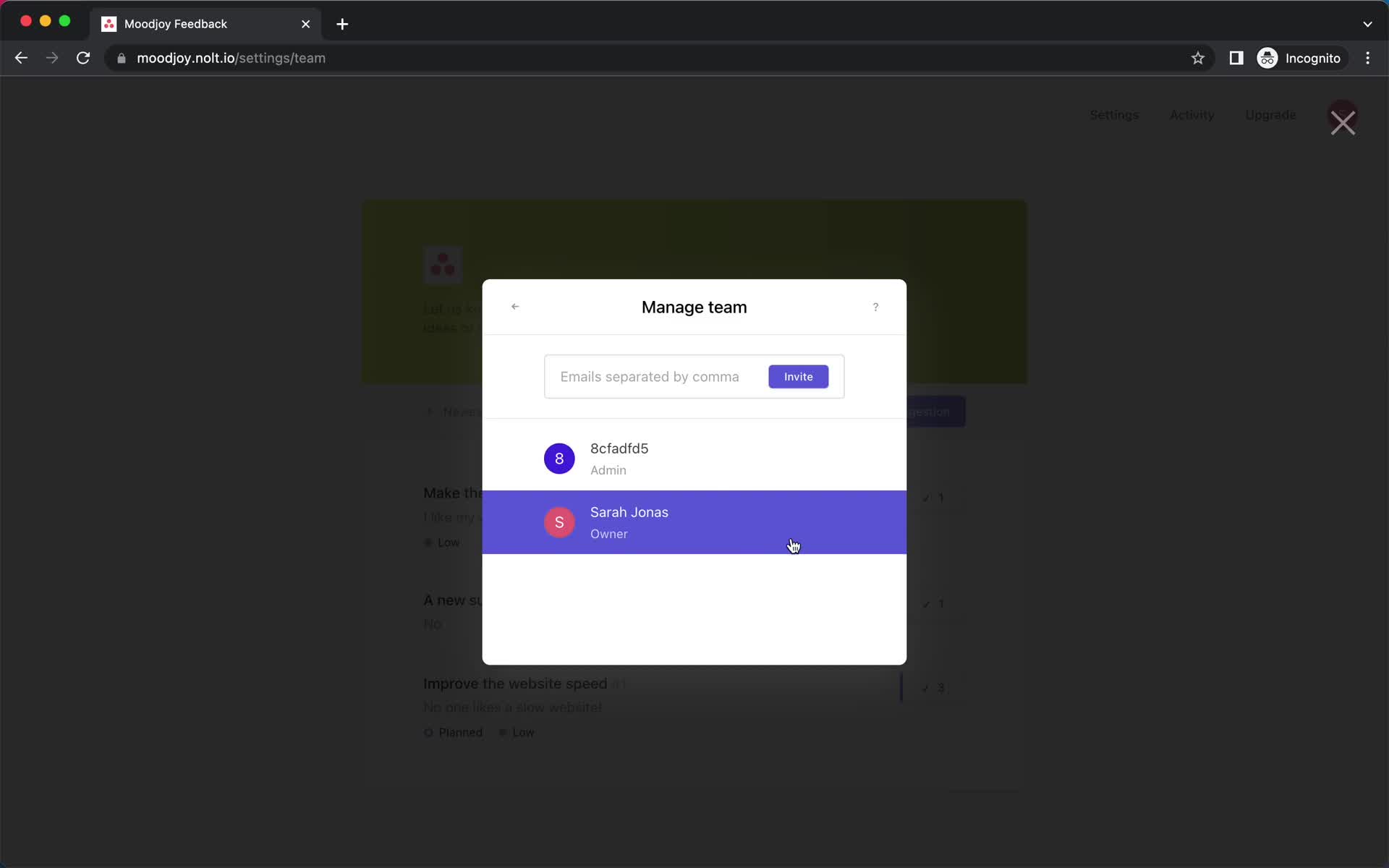Select the Activity tab in navigation
Screen dimensions: 1389x868
[x=1192, y=115]
